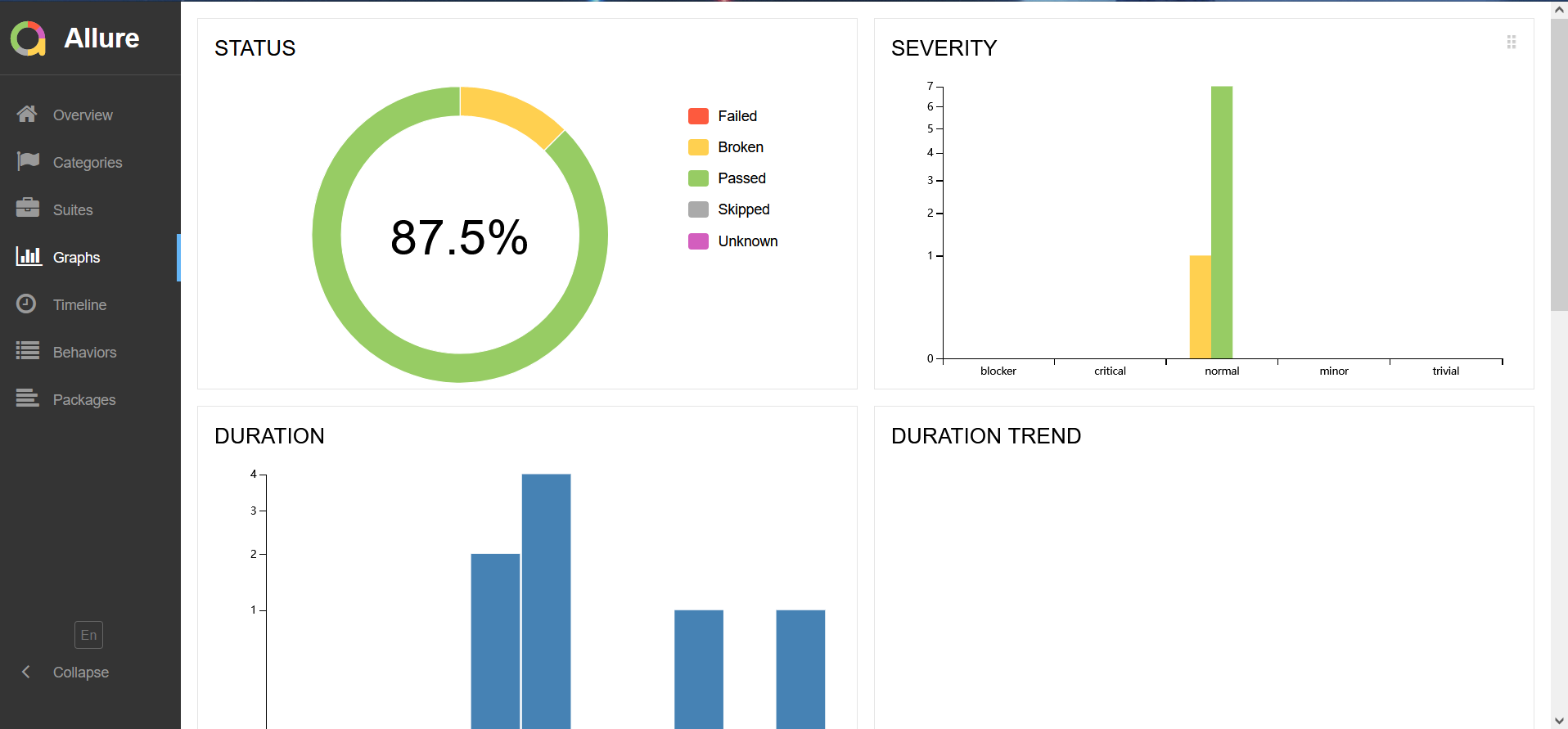Viewport: 1568px width, 729px height.
Task: Click the Collapse text link
Action: point(80,673)
